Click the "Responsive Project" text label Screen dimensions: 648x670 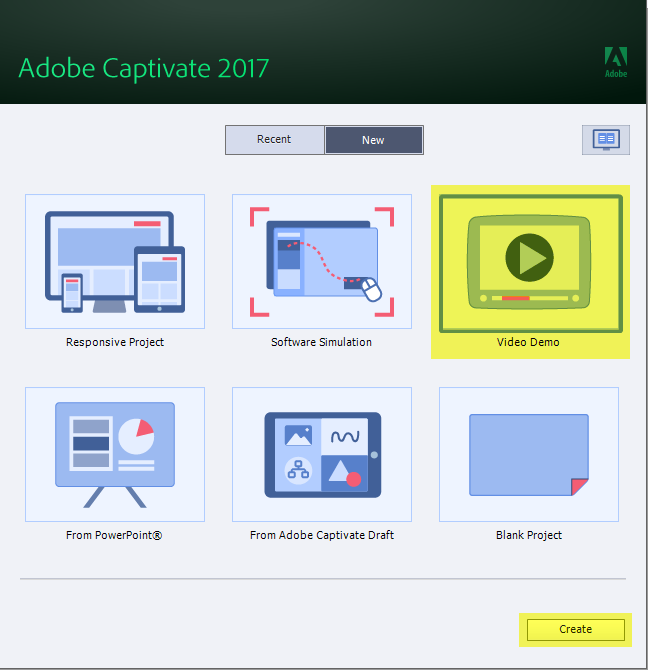115,342
